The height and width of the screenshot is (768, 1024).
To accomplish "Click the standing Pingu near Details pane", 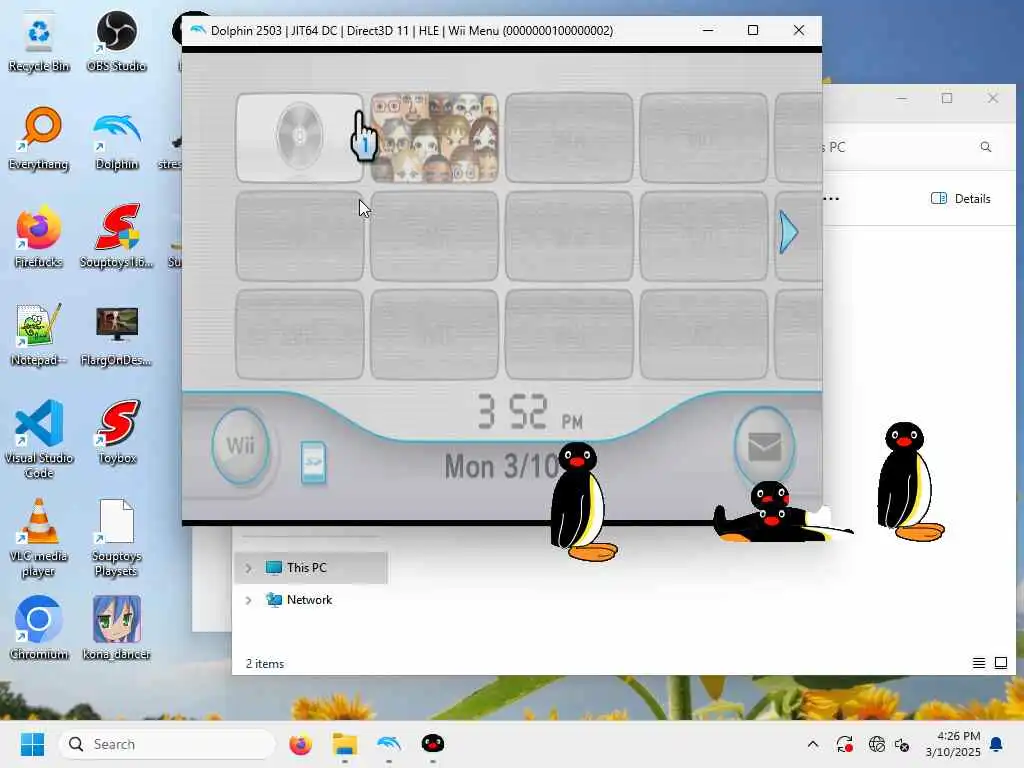I will pyautogui.click(x=910, y=481).
